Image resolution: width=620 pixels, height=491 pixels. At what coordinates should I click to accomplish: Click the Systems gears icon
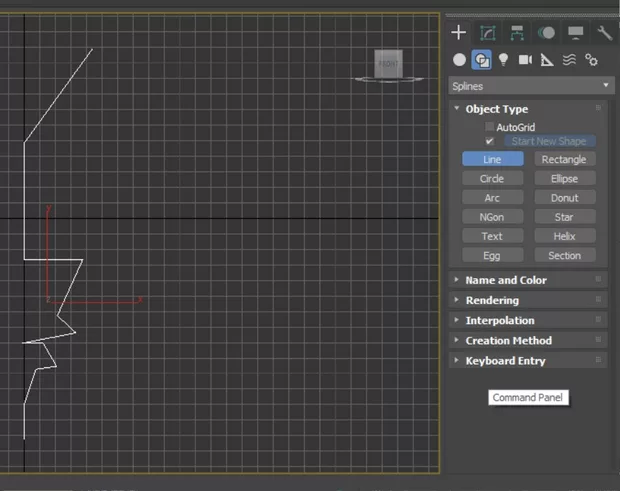click(x=591, y=60)
